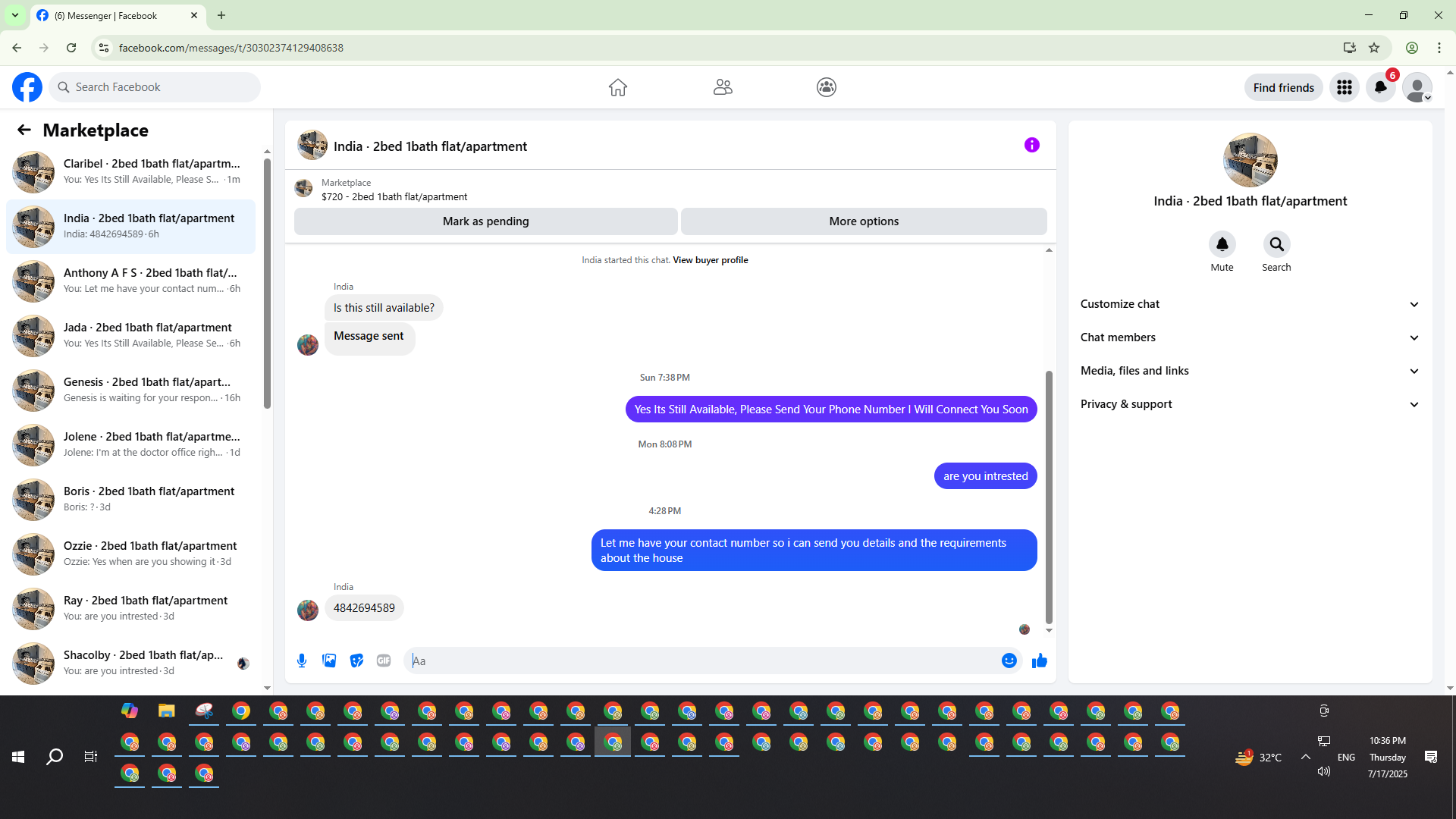Open the Facebook menu grid icon
This screenshot has height=819, width=1456.
(x=1345, y=87)
